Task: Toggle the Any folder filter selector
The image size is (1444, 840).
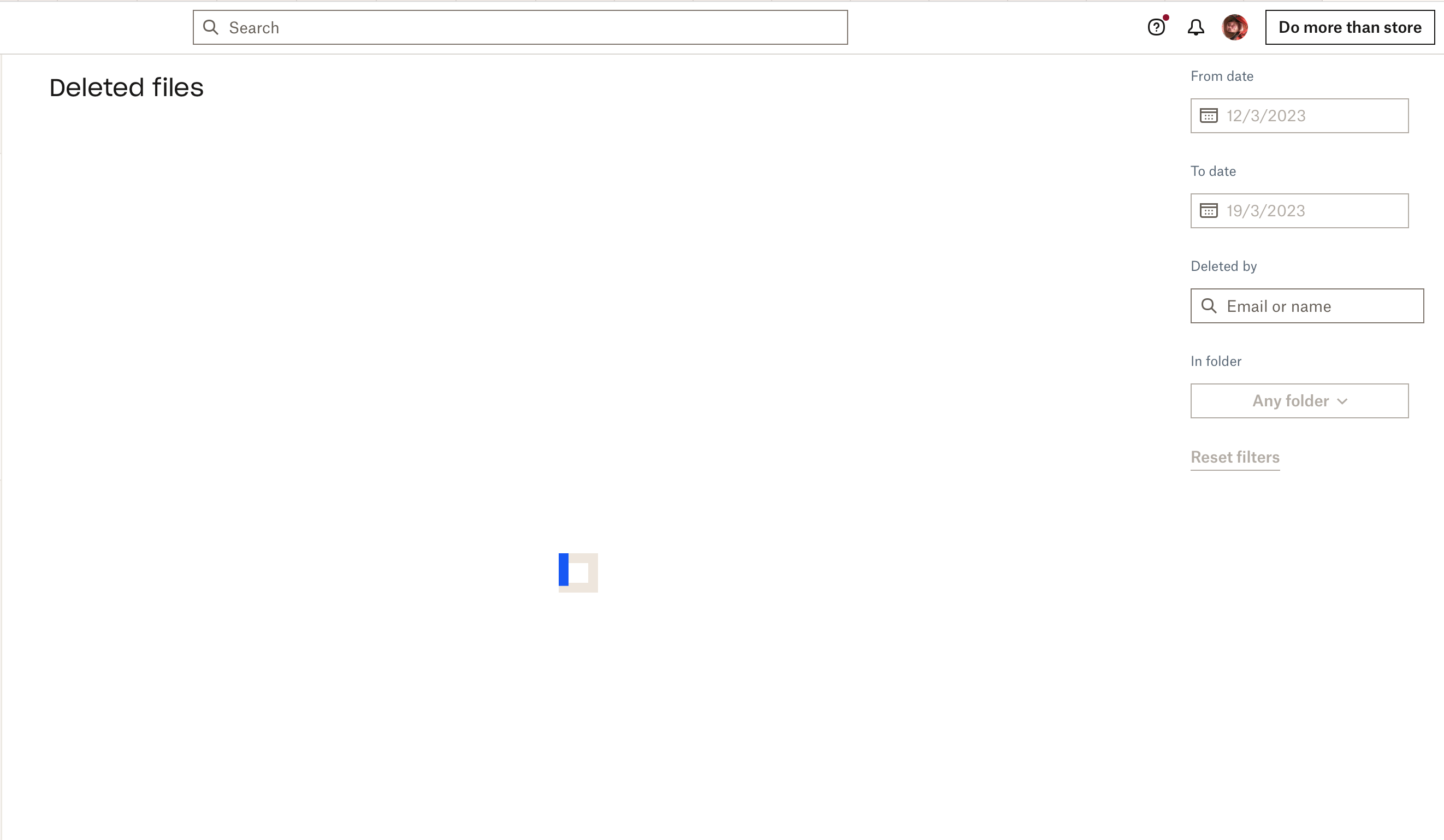Action: click(x=1300, y=400)
